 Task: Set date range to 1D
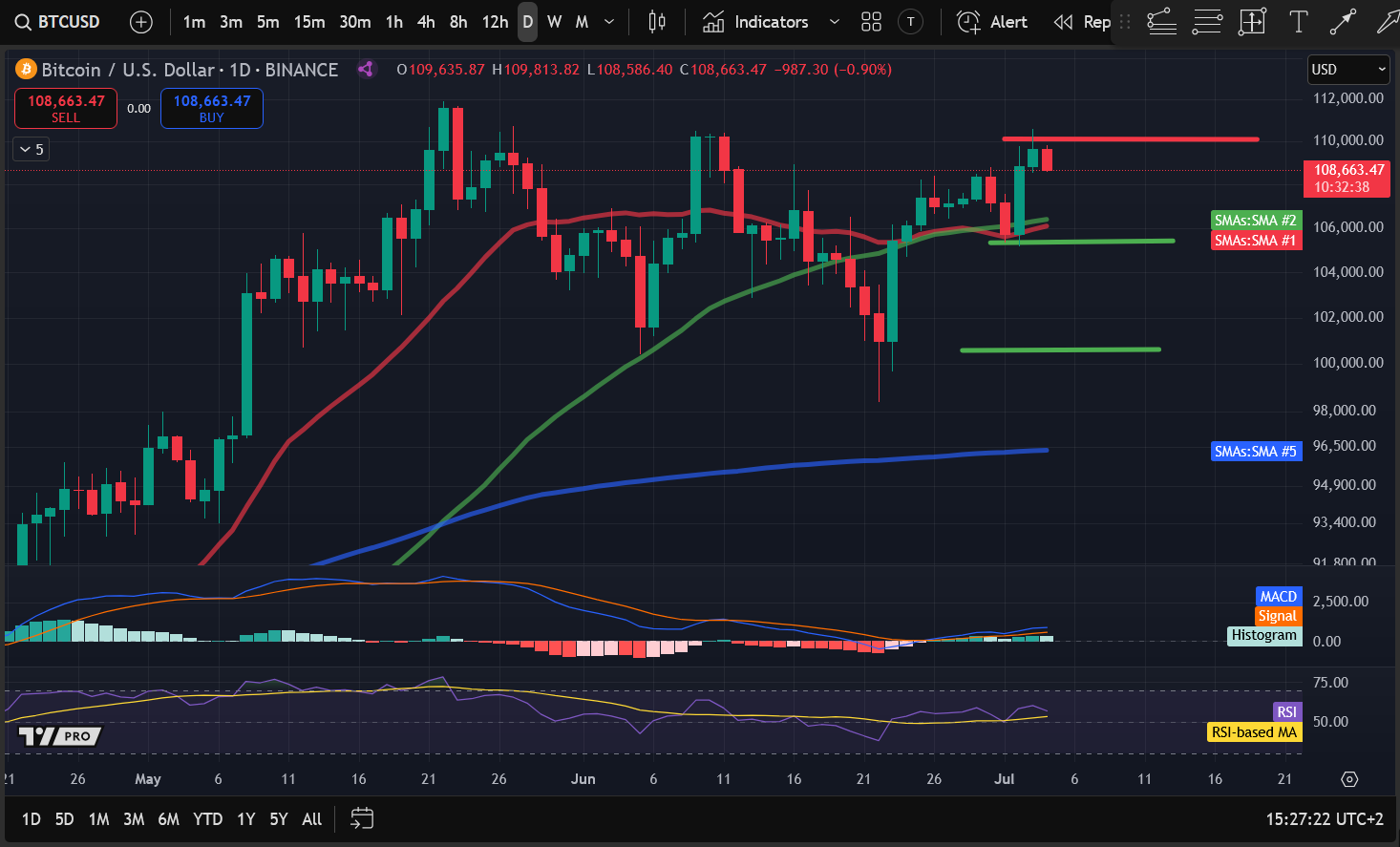click(x=32, y=819)
